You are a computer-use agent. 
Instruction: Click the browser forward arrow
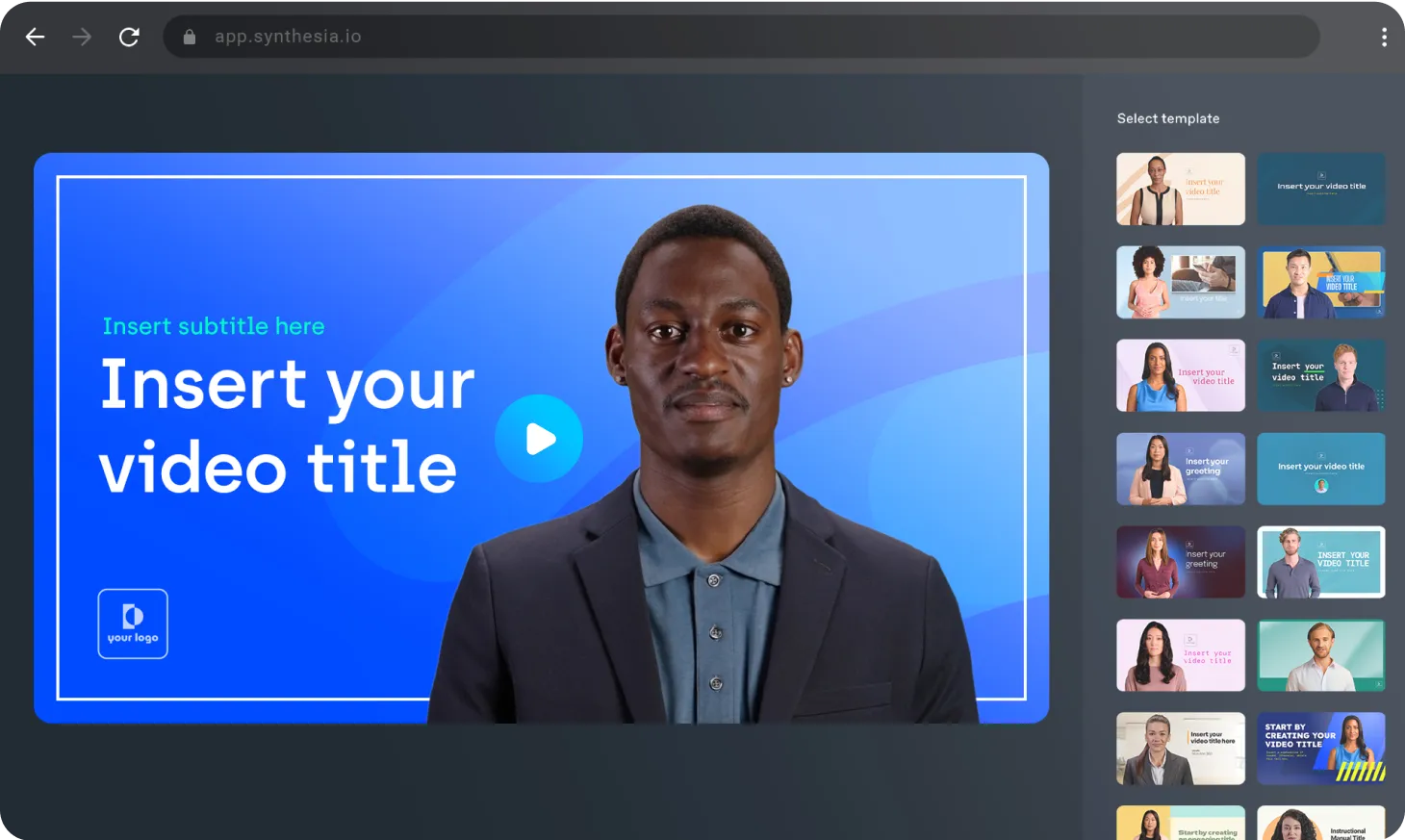tap(81, 37)
